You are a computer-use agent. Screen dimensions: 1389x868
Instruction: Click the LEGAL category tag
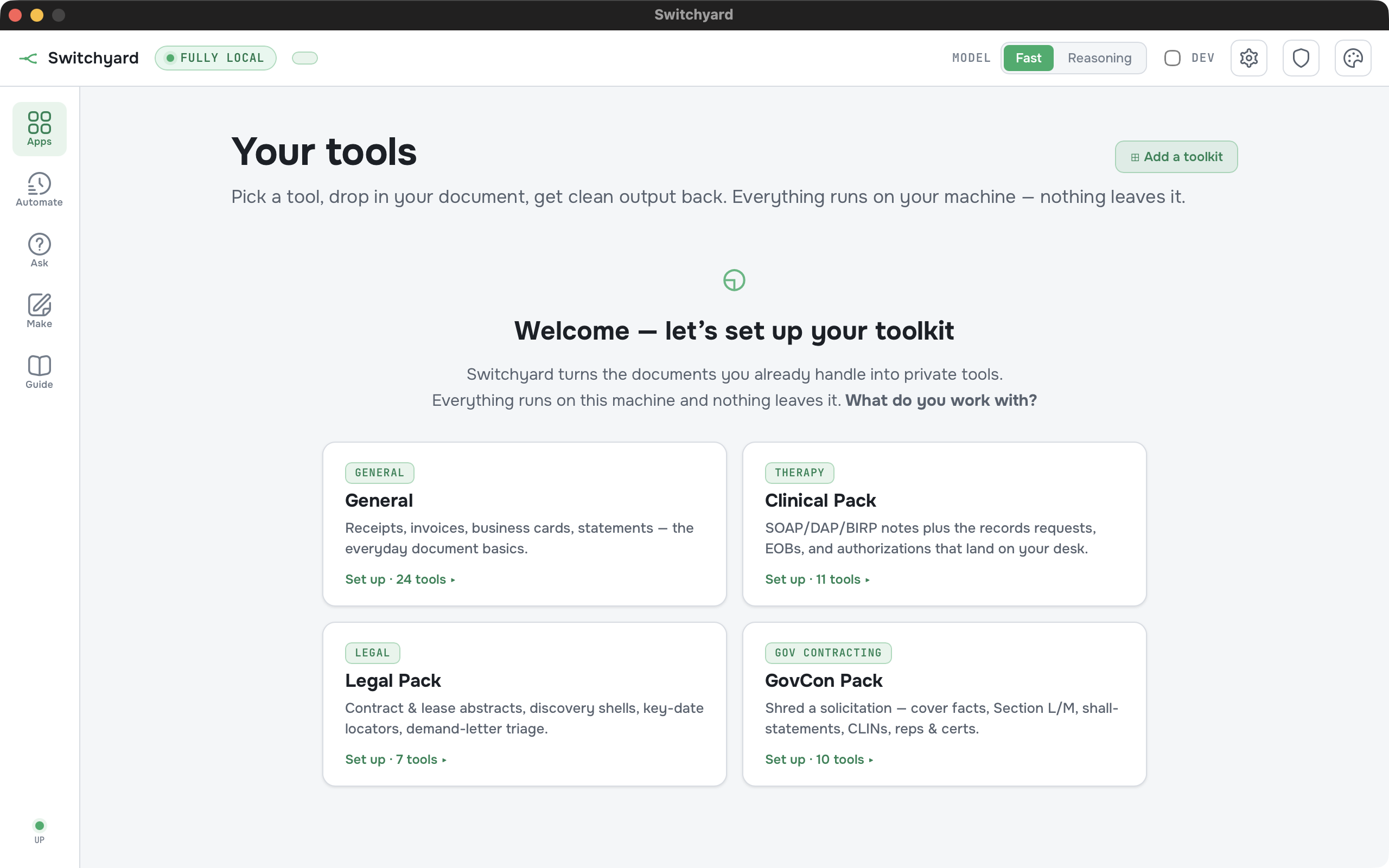tap(373, 653)
